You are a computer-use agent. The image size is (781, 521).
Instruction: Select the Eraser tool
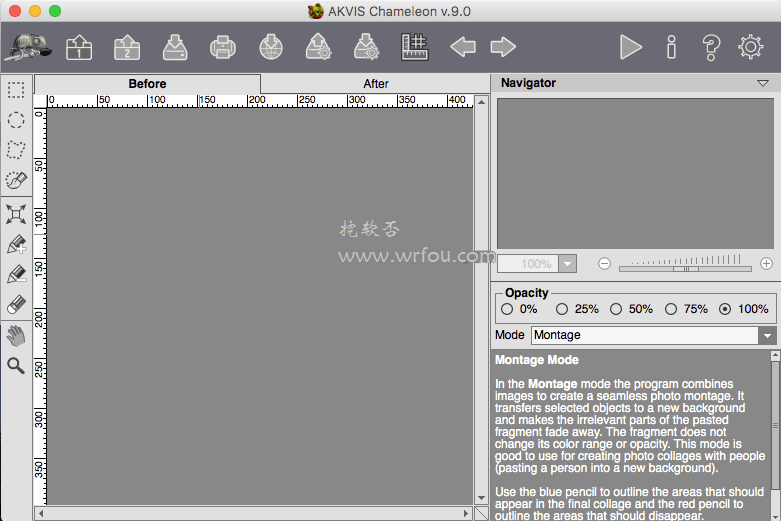point(16,304)
